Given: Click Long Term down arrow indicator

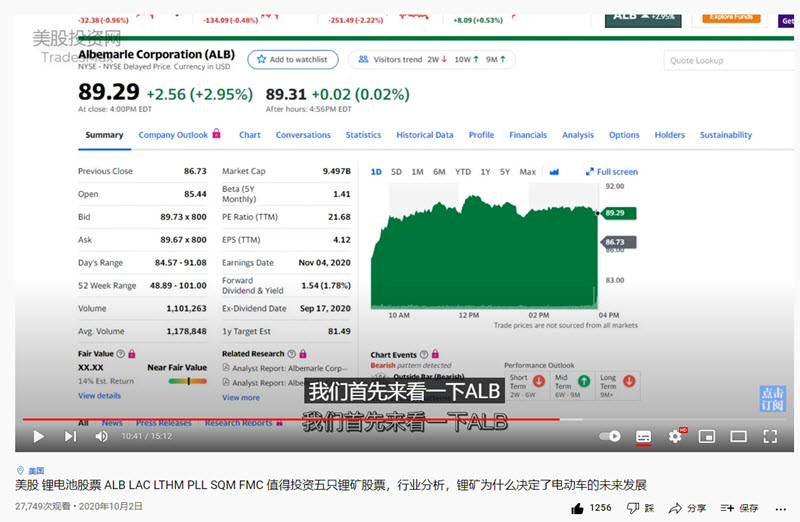Looking at the screenshot, I should pyautogui.click(x=629, y=381).
